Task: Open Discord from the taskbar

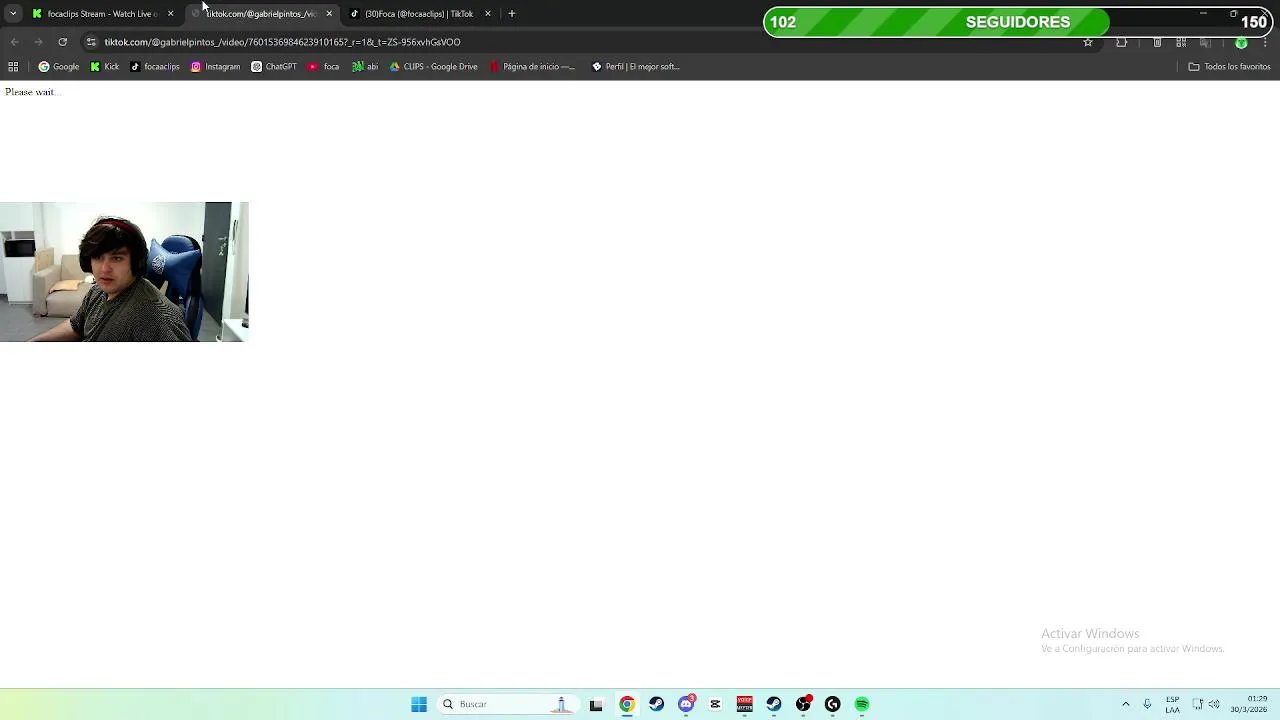Action: 686,704
